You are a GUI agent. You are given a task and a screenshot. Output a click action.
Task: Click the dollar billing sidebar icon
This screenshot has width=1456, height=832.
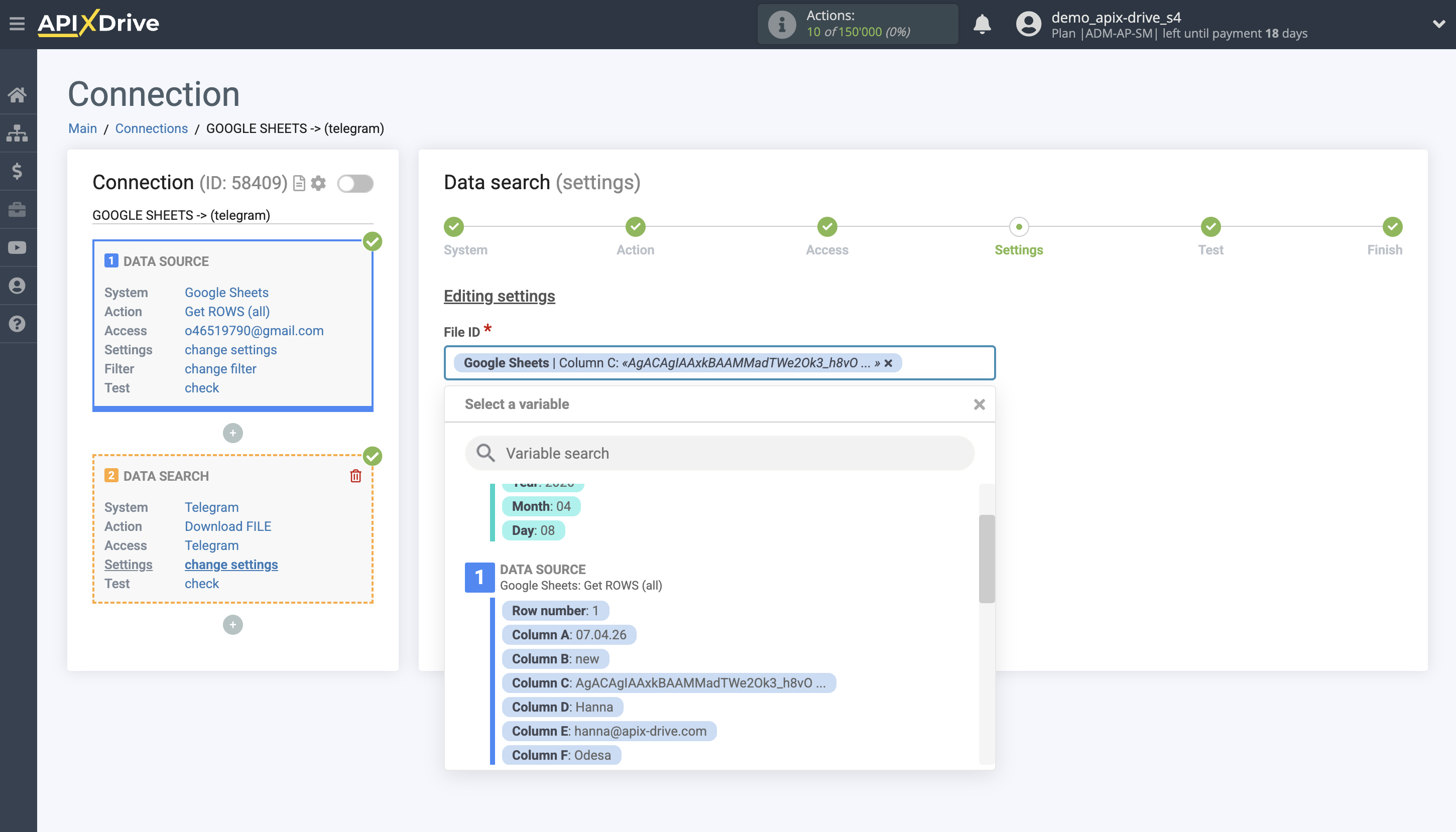coord(17,171)
